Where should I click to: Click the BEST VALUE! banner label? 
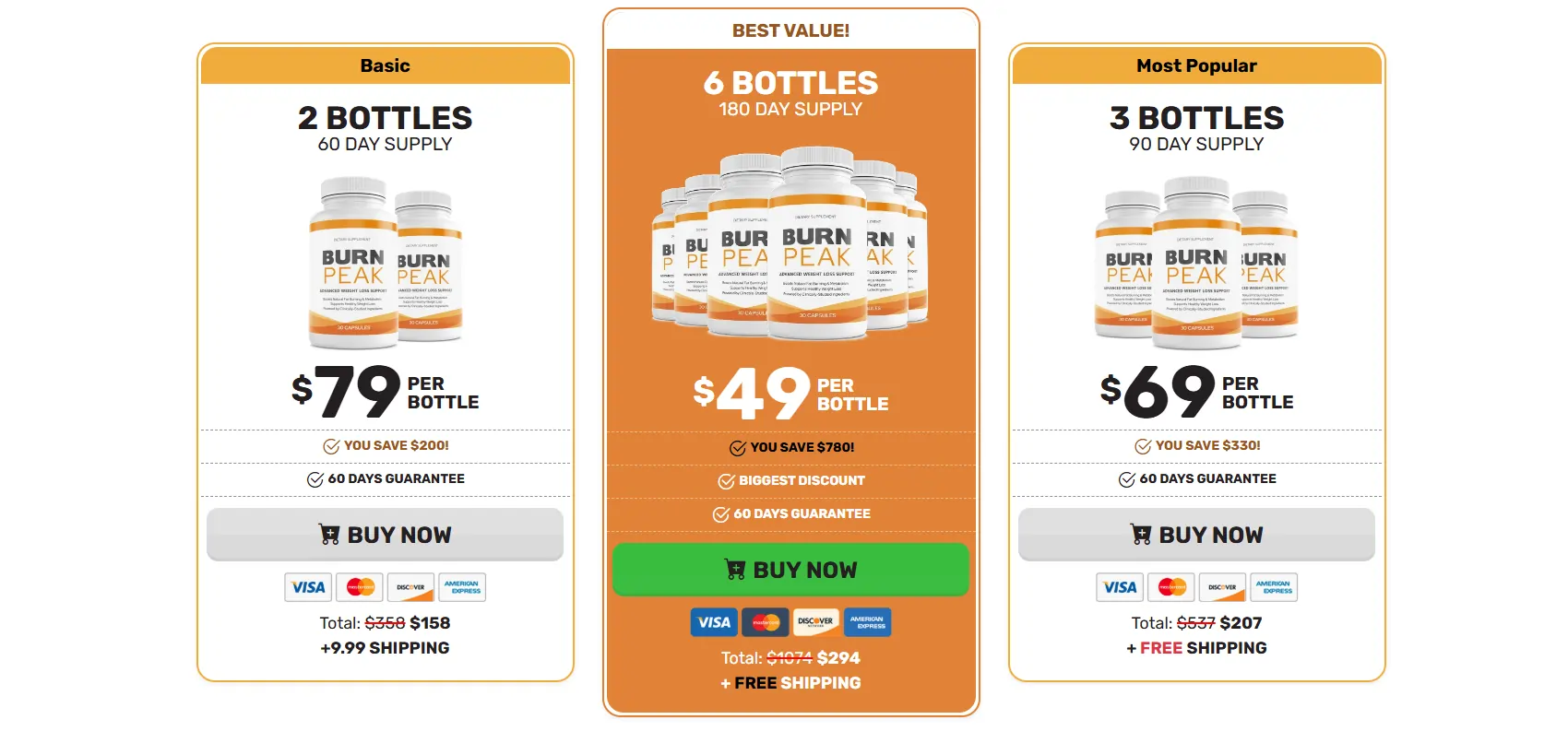tap(790, 30)
